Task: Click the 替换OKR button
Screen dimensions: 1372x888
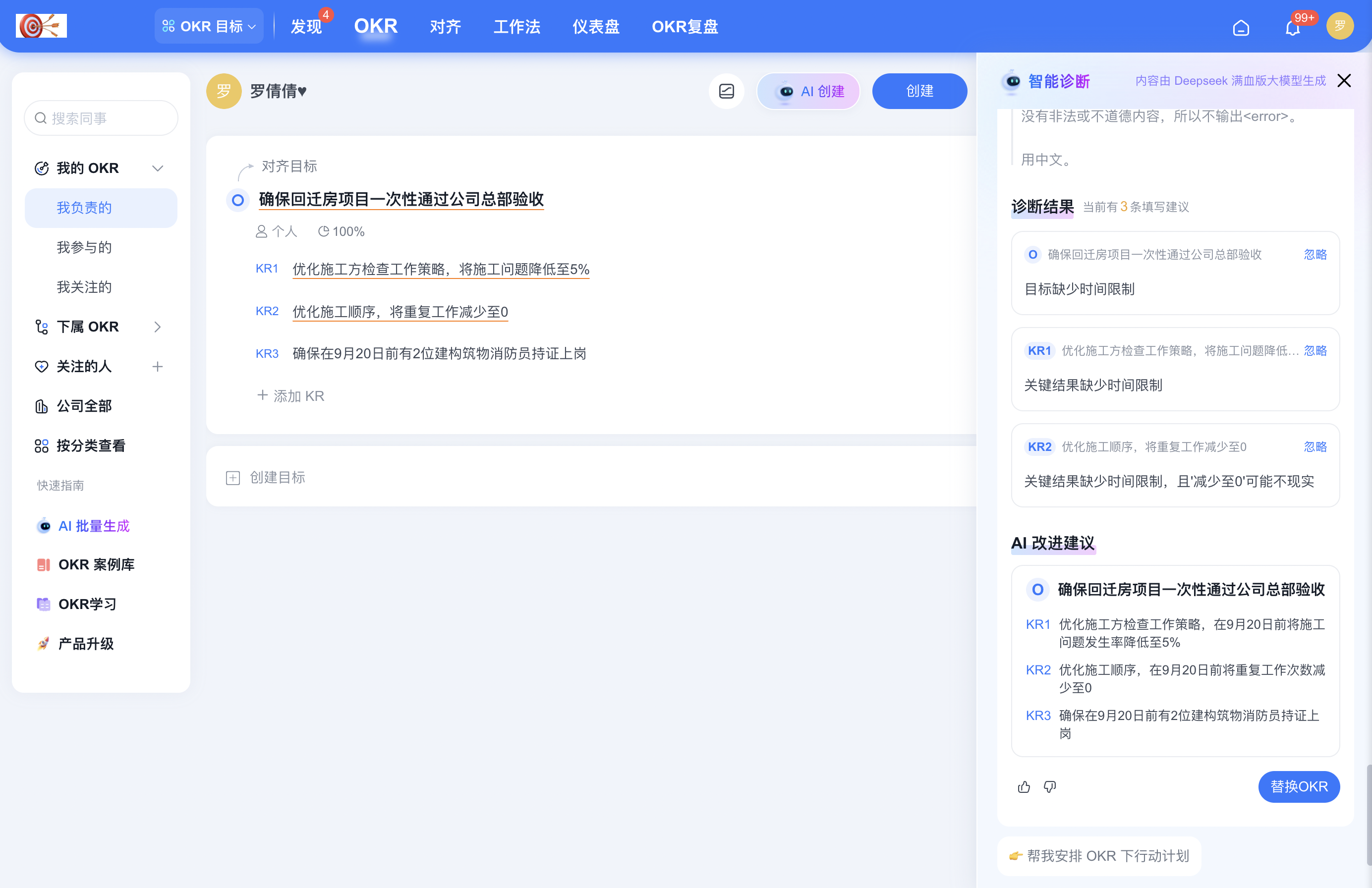Action: point(1299,786)
